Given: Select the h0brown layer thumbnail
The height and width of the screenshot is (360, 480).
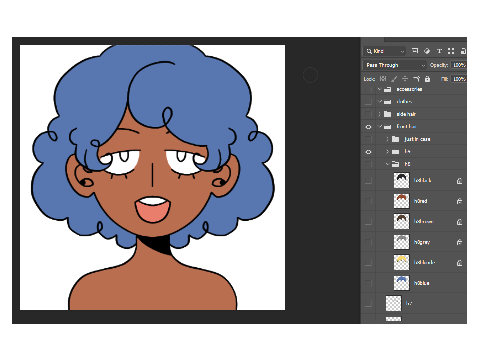Looking at the screenshot, I should [x=401, y=221].
